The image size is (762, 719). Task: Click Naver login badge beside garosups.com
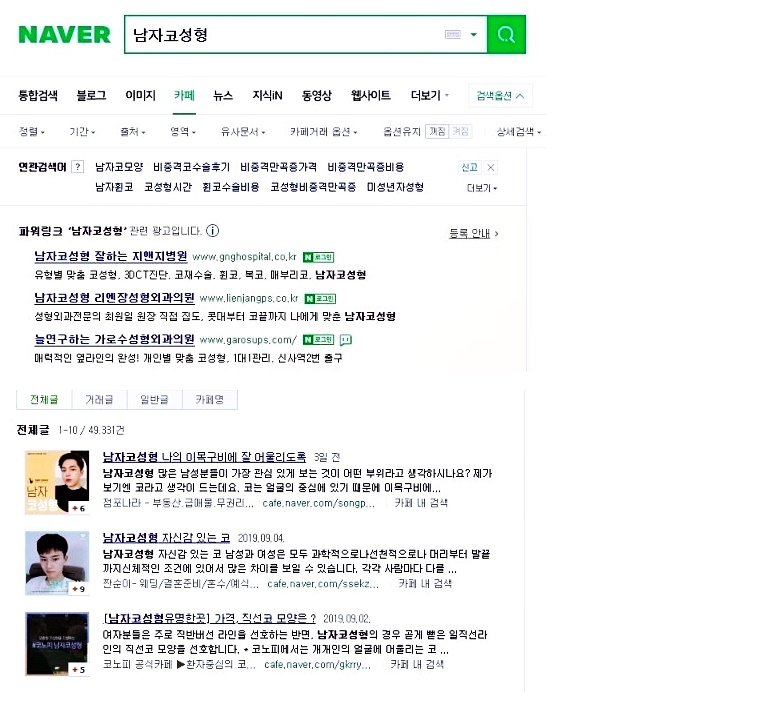318,340
